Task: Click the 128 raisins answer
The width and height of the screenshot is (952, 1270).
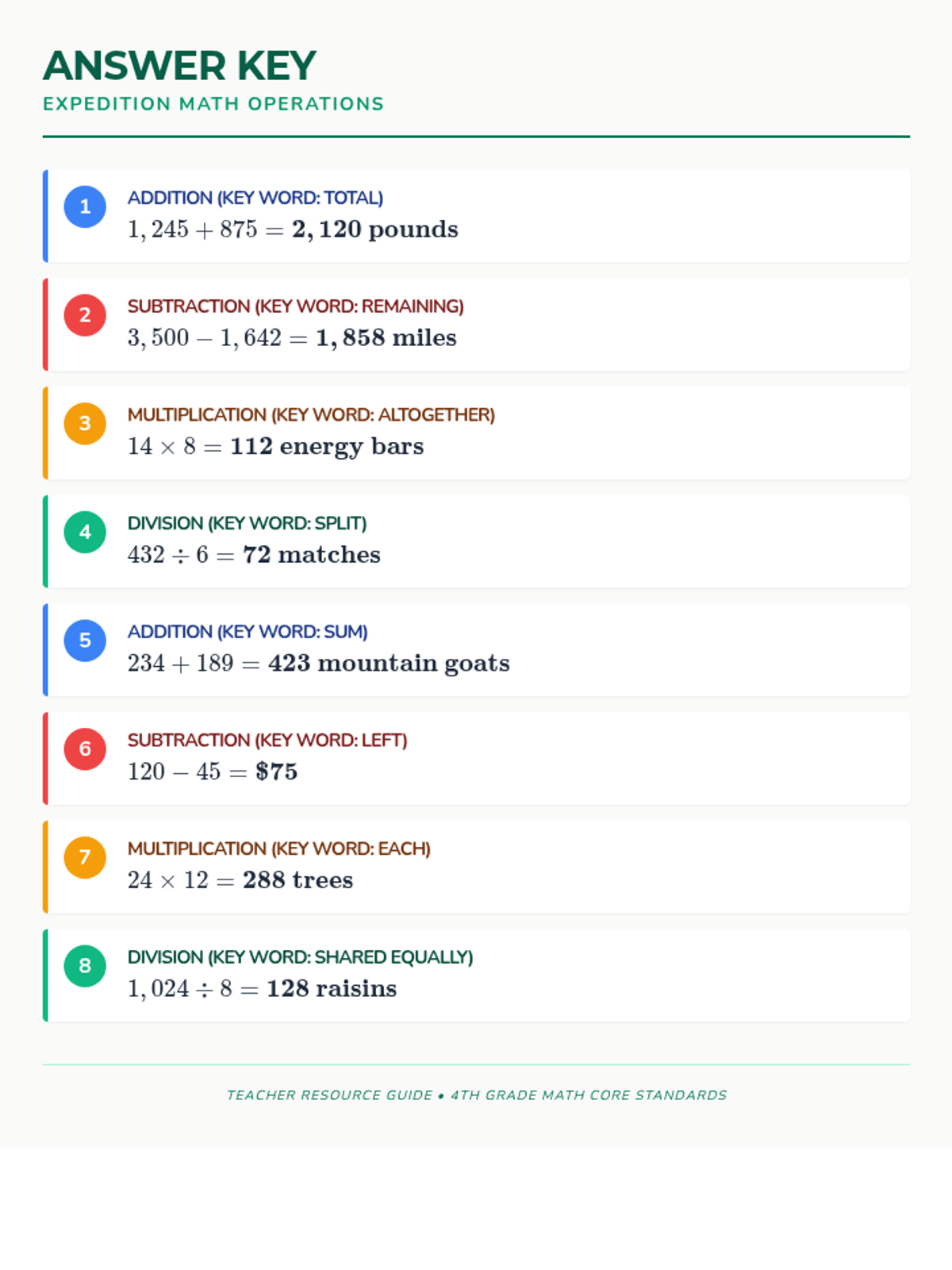Action: pos(332,989)
